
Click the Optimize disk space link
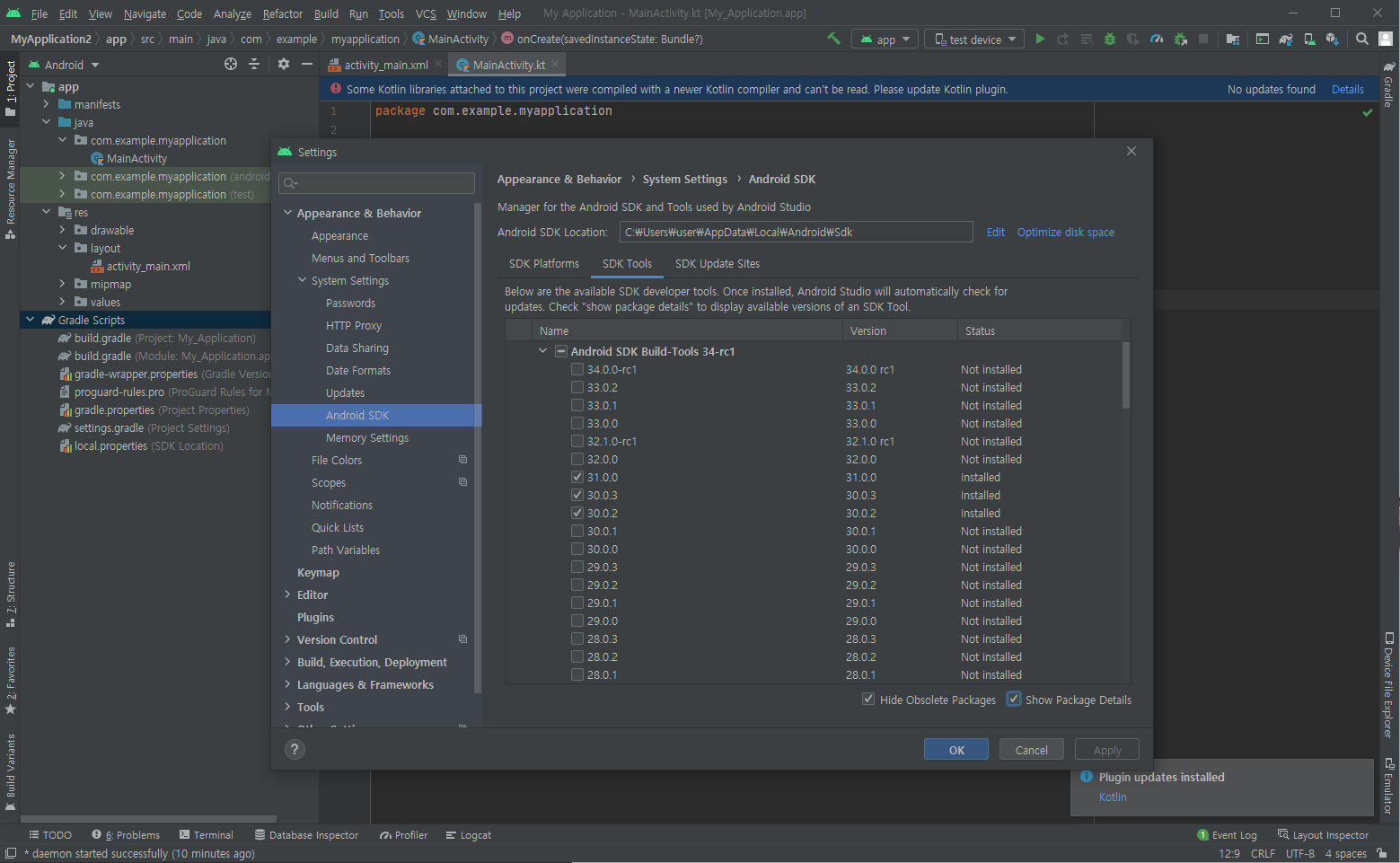1066,232
